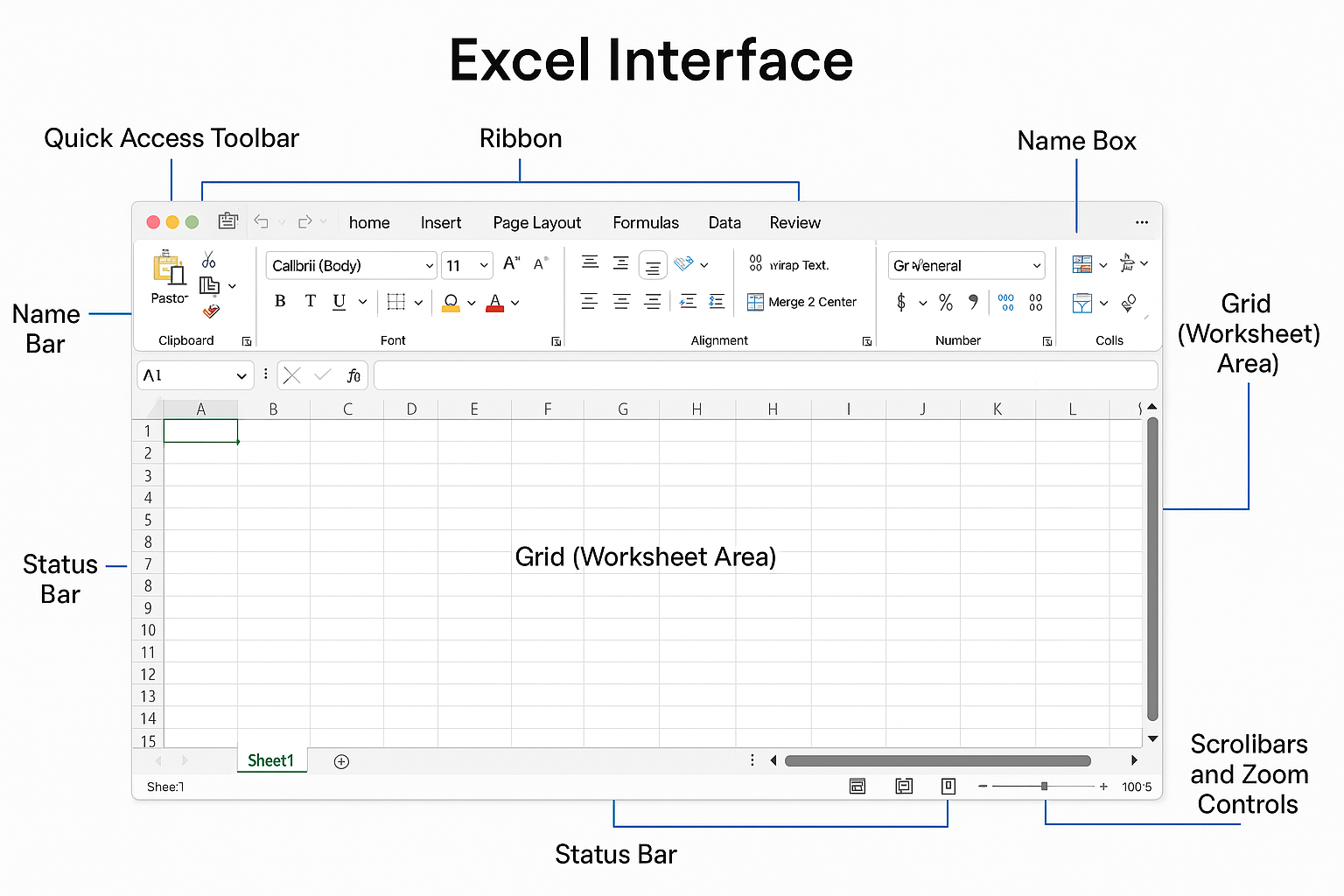1344x896 pixels.
Task: Open font color dropdown arrow
Action: click(515, 303)
